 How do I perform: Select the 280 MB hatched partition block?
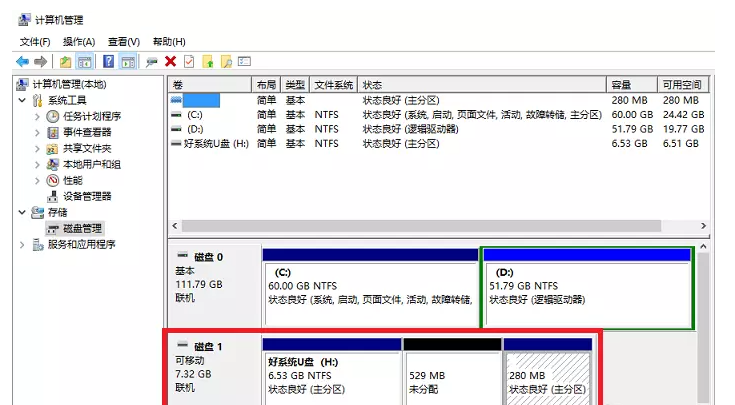click(x=548, y=373)
